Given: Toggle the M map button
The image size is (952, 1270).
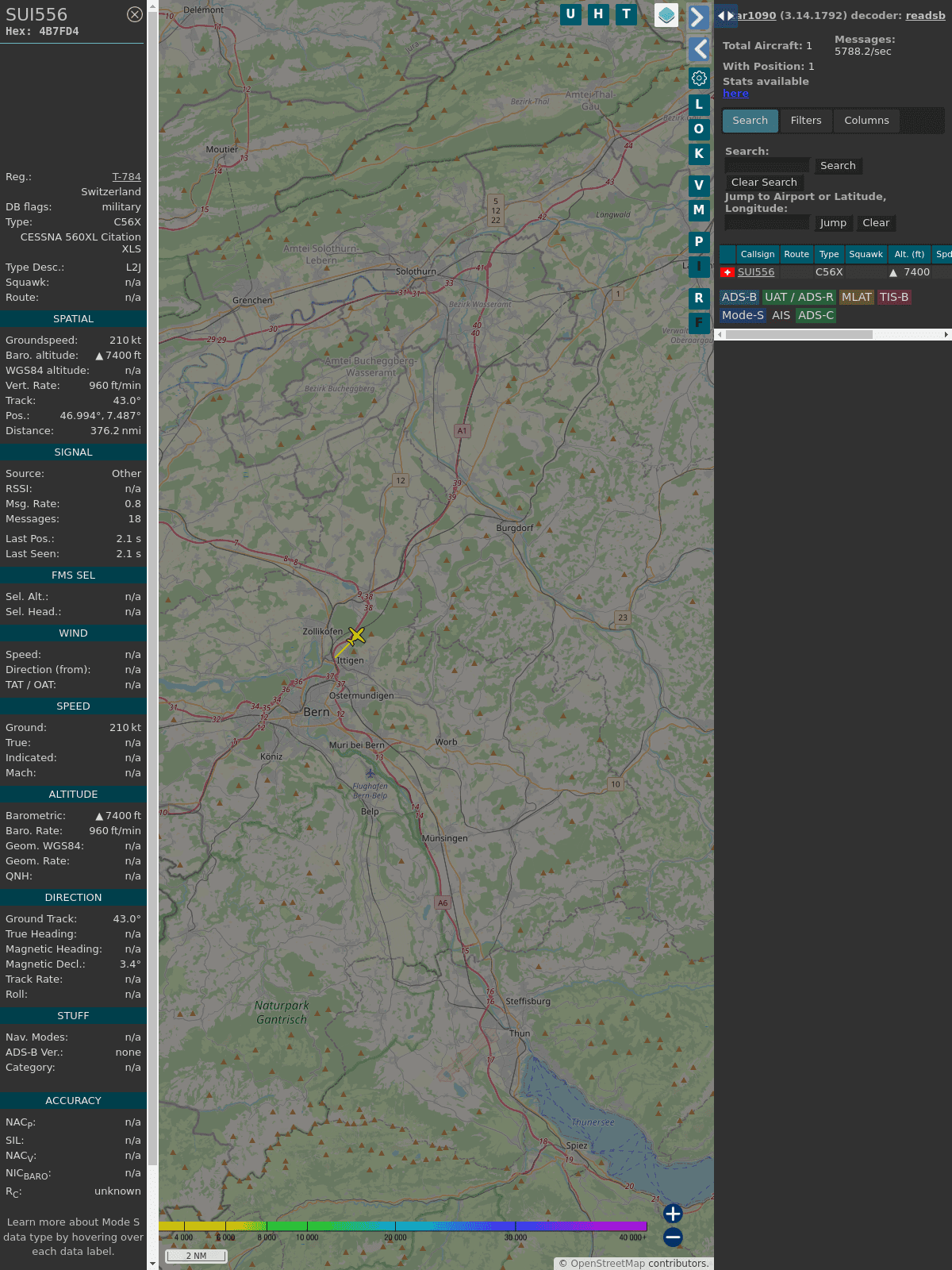Looking at the screenshot, I should (699, 210).
